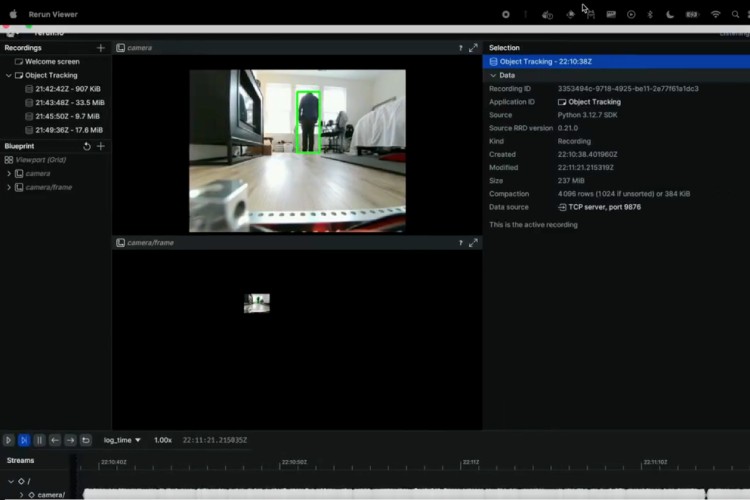Viewport: 750px width, 500px height.
Task: Click the 22:10:50Z marker on timeline
Action: pos(294,462)
